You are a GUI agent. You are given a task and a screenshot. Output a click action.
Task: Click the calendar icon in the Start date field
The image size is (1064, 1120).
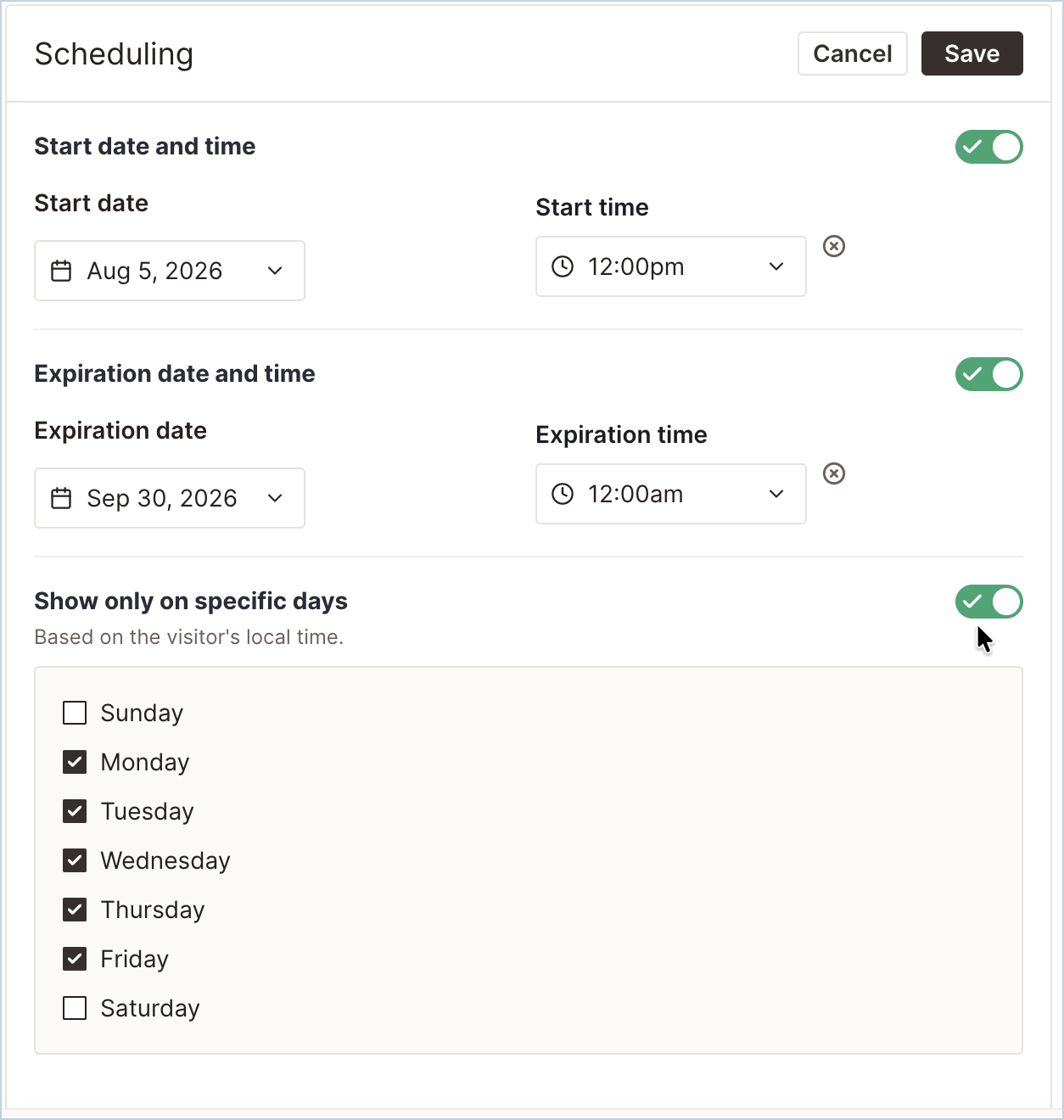tap(61, 271)
